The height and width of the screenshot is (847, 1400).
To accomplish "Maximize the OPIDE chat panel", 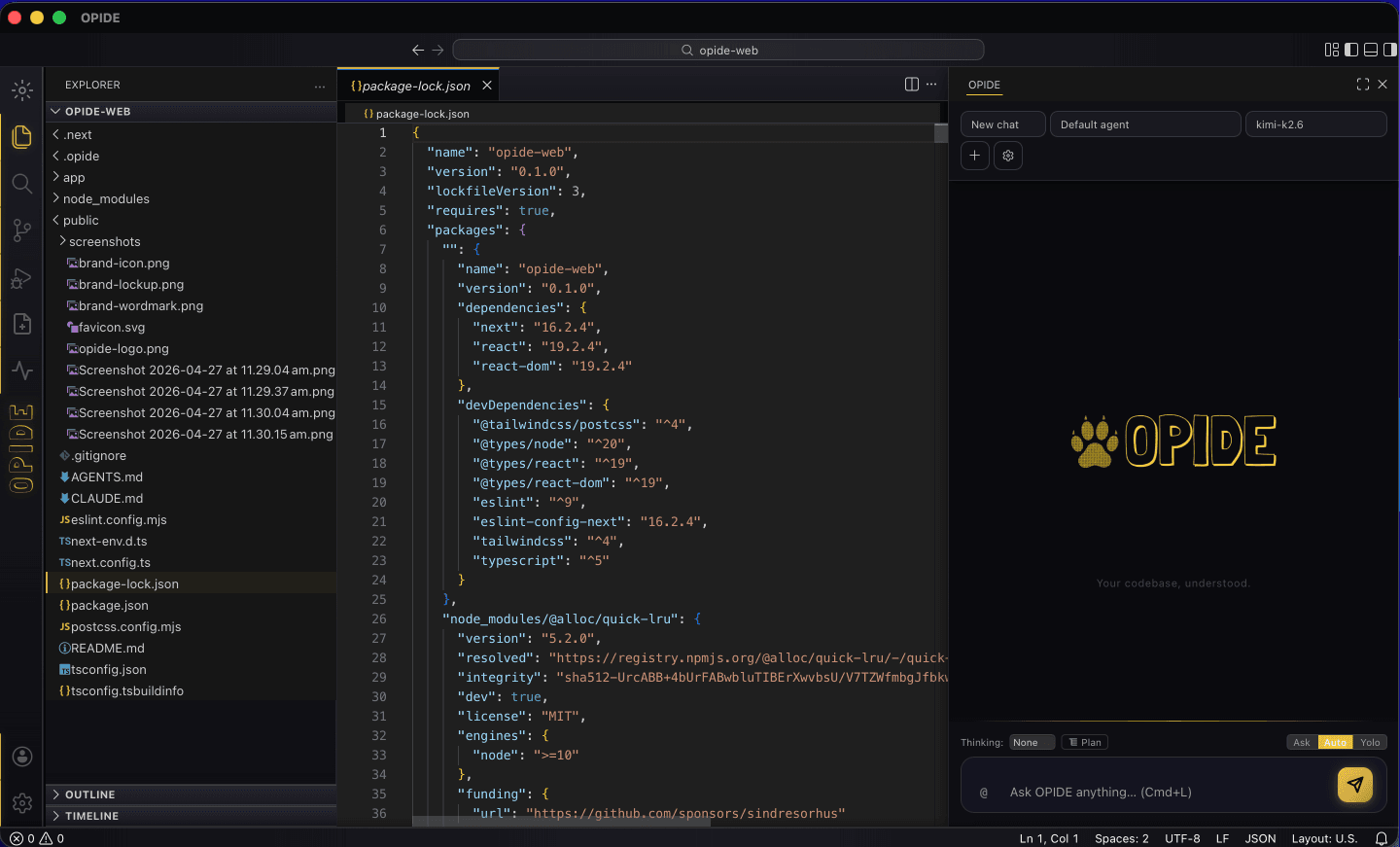I will [1363, 85].
